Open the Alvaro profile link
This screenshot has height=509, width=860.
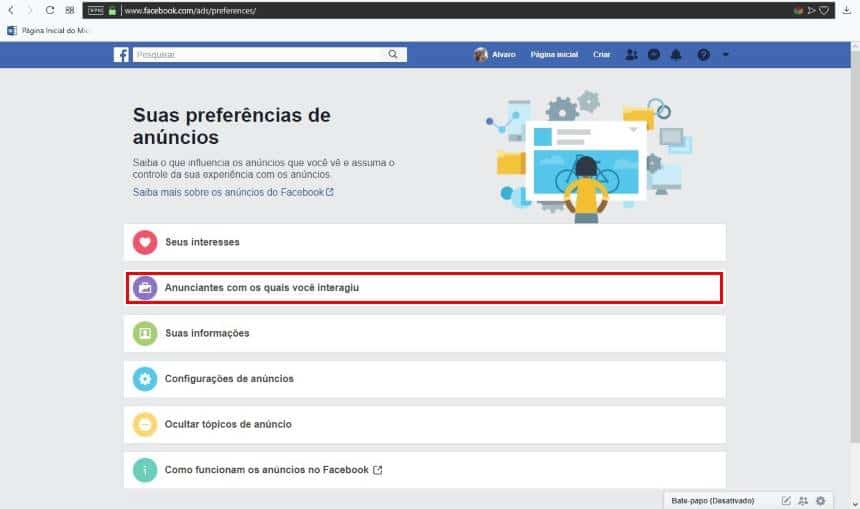tap(495, 54)
